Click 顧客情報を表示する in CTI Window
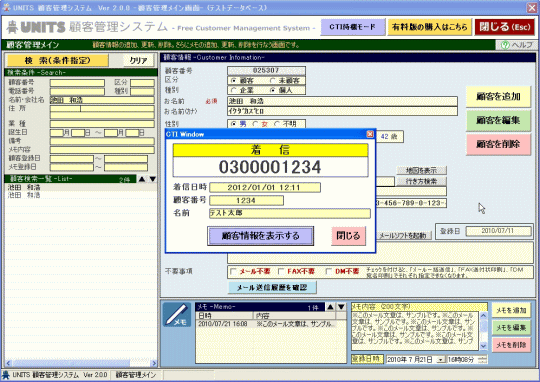This screenshot has height=382, width=540. click(260, 236)
